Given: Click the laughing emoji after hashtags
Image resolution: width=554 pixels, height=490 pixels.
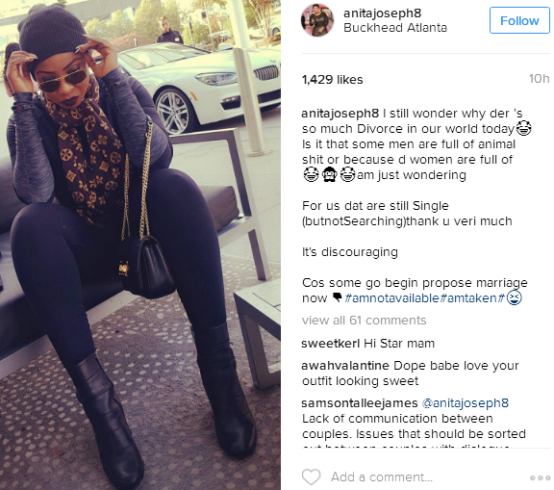Looking at the screenshot, I should click(x=514, y=298).
